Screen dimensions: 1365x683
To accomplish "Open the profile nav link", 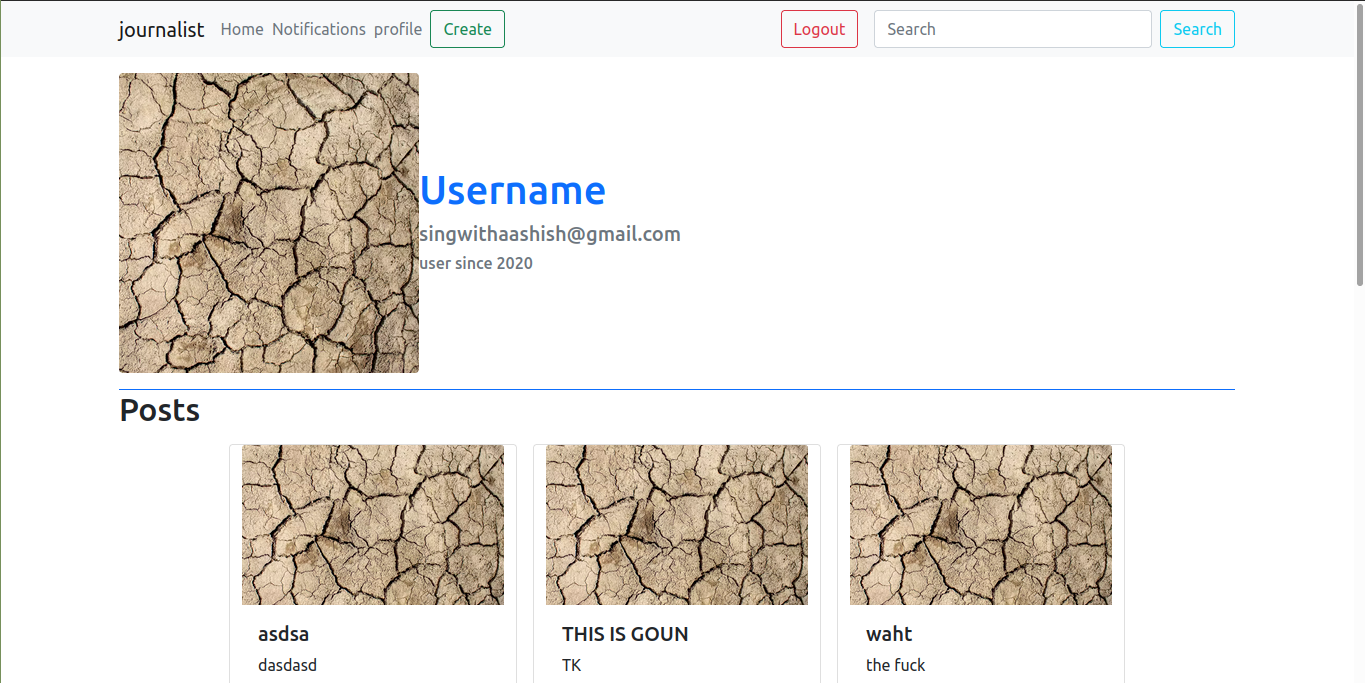I will point(398,30).
